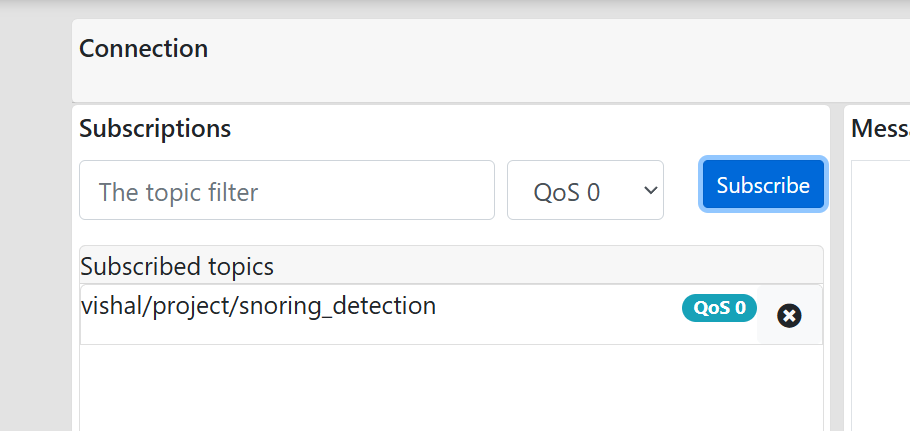
Task: Click the "Subscribed topics" label text
Action: pyautogui.click(x=177, y=267)
